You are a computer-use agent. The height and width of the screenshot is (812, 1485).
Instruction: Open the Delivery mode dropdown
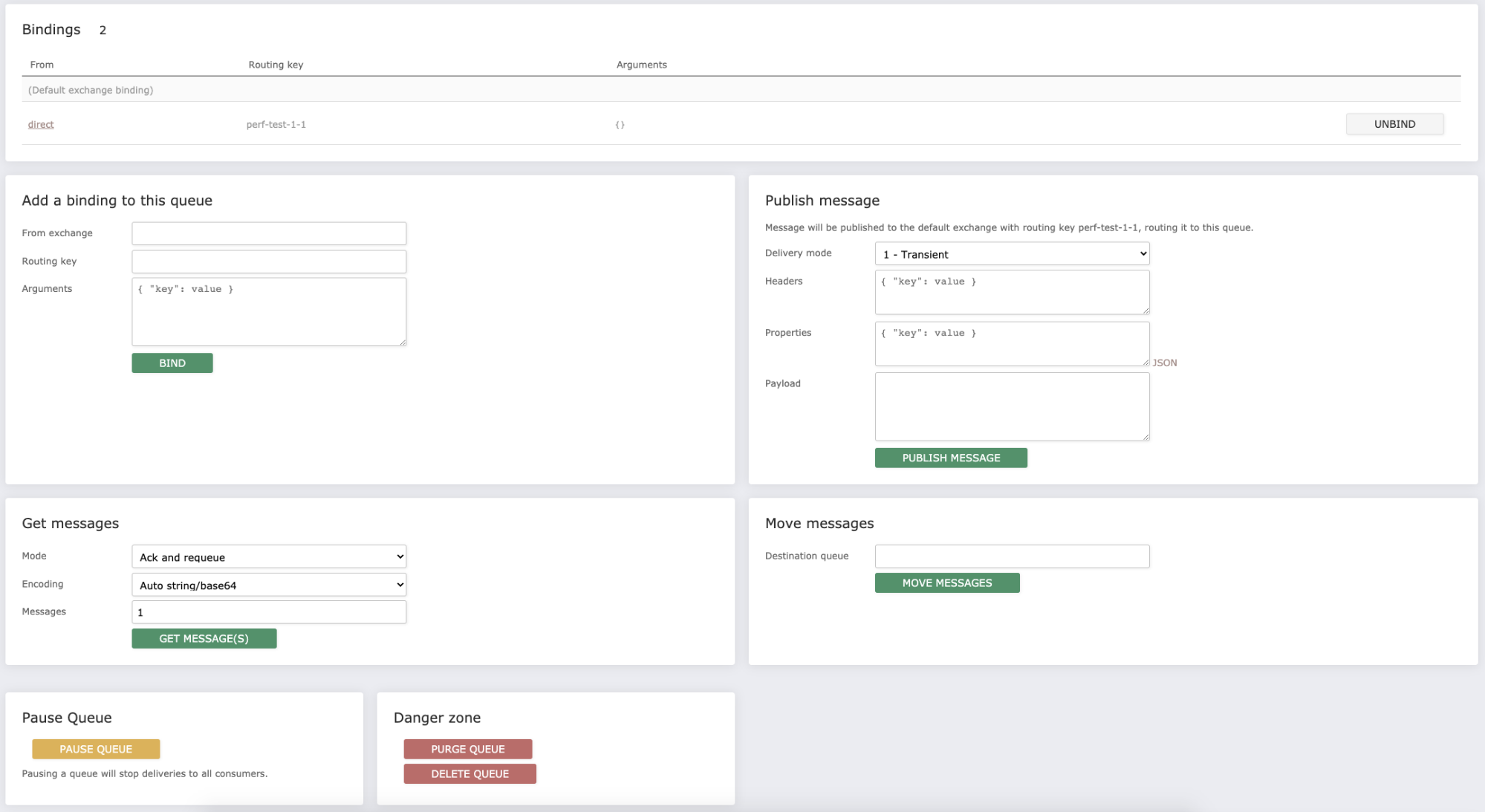1012,254
